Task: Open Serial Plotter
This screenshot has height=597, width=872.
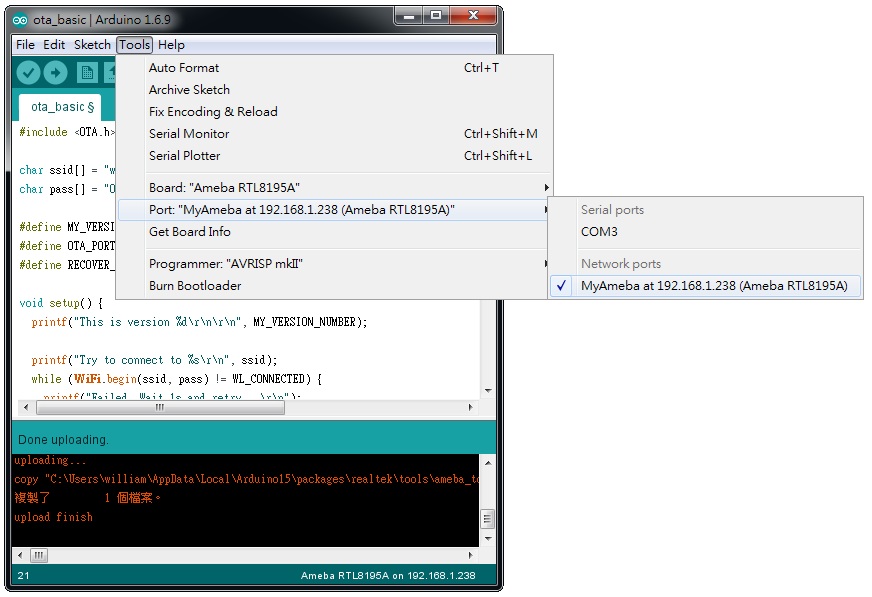Action: [334, 156]
